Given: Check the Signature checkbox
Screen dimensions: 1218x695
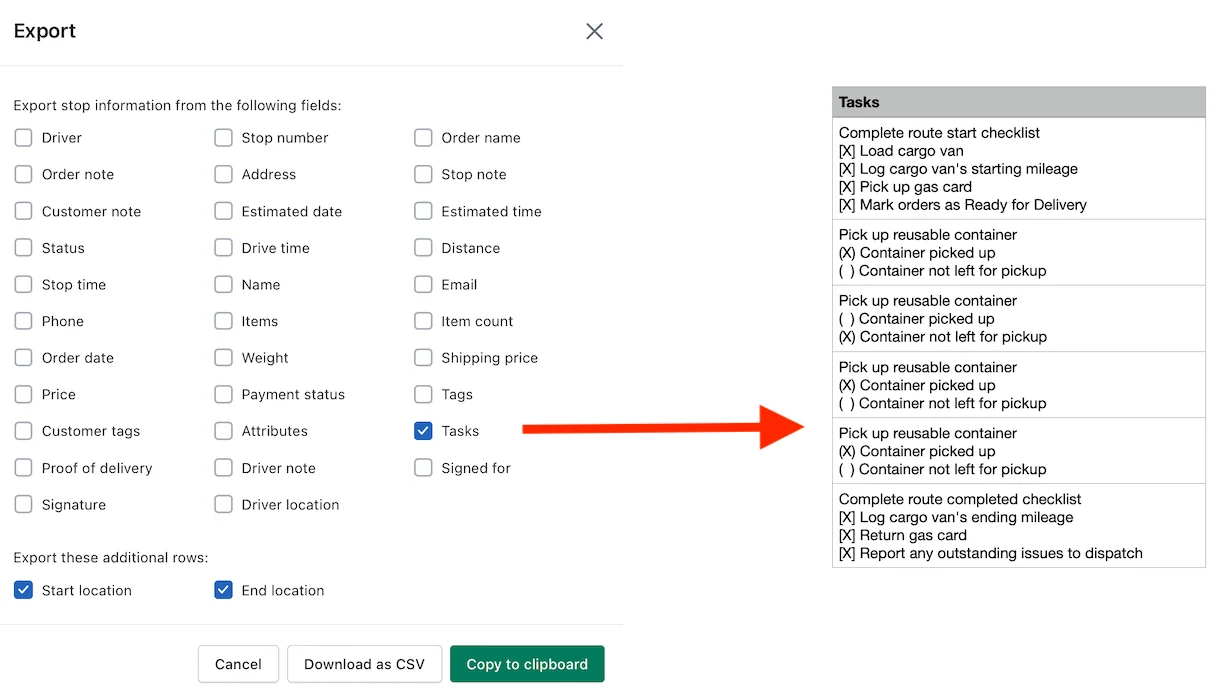Looking at the screenshot, I should click(x=23, y=504).
